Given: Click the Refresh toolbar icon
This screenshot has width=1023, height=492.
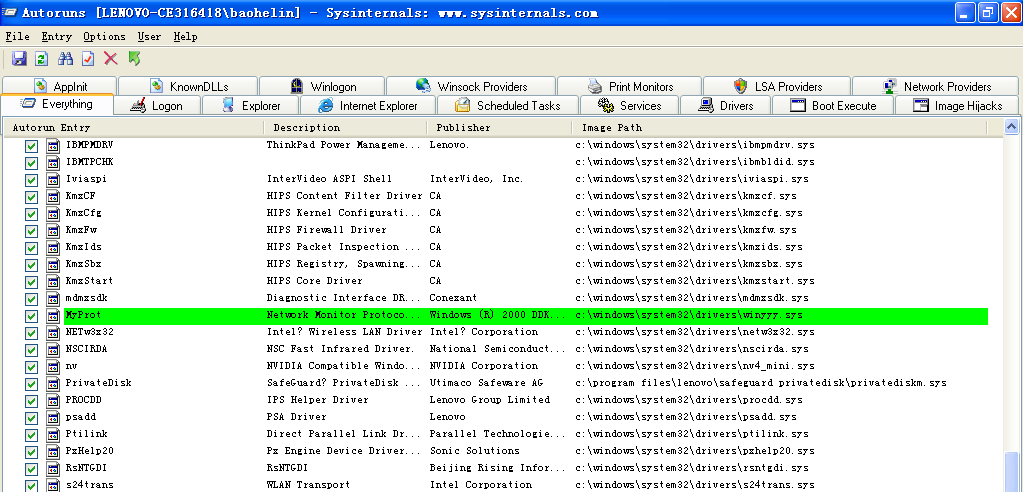Looking at the screenshot, I should pyautogui.click(x=42, y=59).
